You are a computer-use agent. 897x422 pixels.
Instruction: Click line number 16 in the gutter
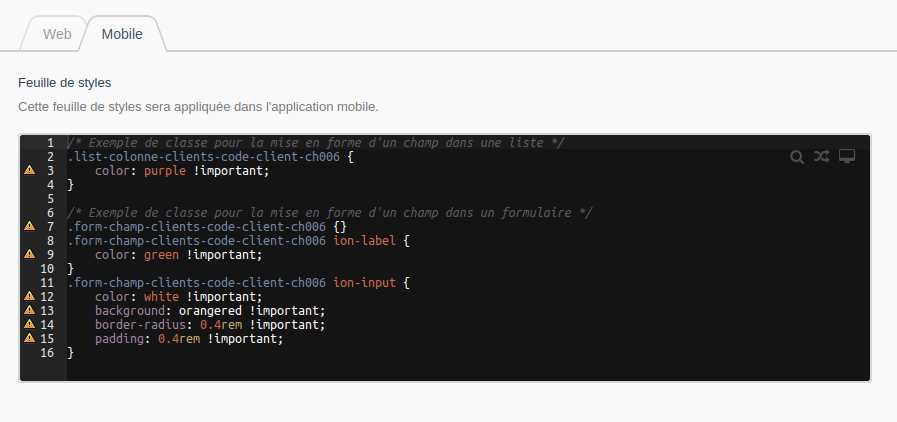click(x=47, y=353)
